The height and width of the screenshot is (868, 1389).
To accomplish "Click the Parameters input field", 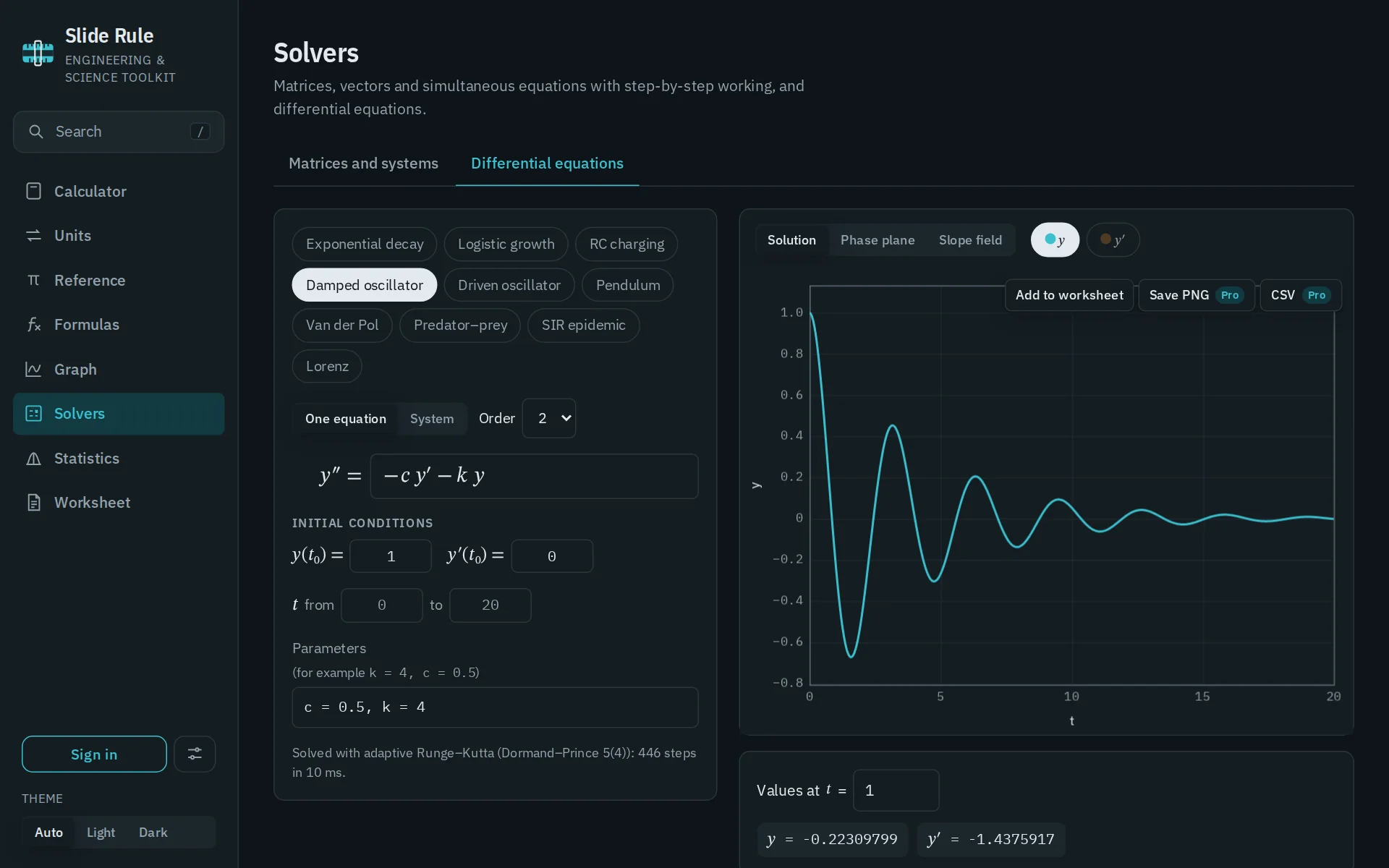I will 495,707.
